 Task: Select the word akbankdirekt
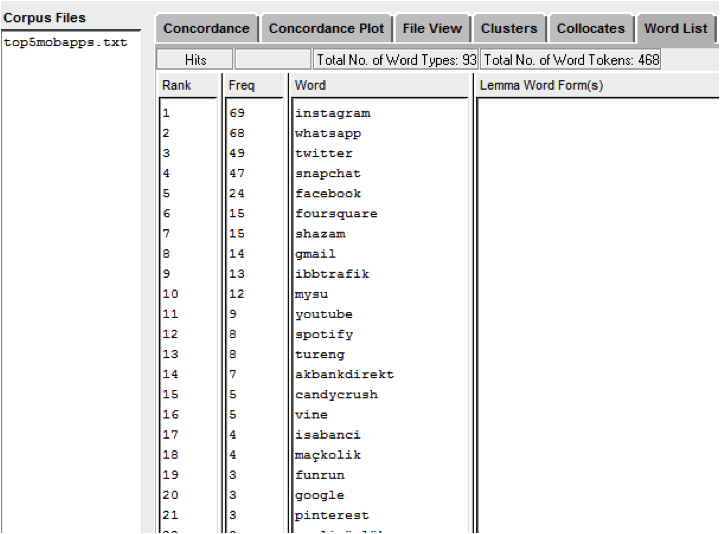[x=344, y=375]
